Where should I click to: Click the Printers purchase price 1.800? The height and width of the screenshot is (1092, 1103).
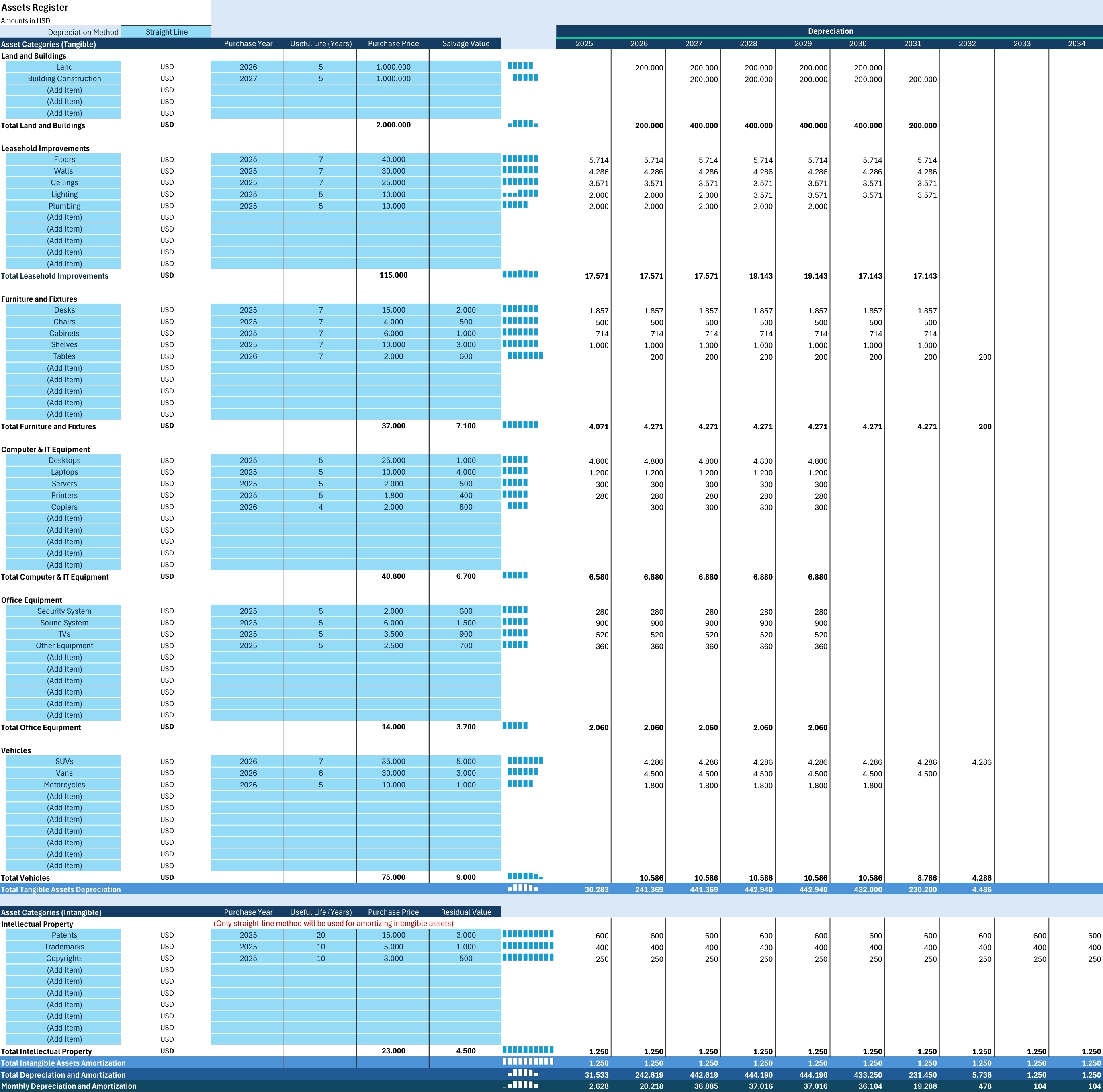(393, 495)
